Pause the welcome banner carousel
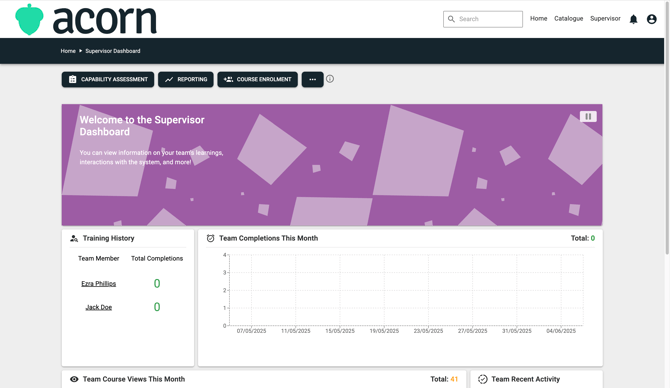670x388 pixels. (588, 116)
